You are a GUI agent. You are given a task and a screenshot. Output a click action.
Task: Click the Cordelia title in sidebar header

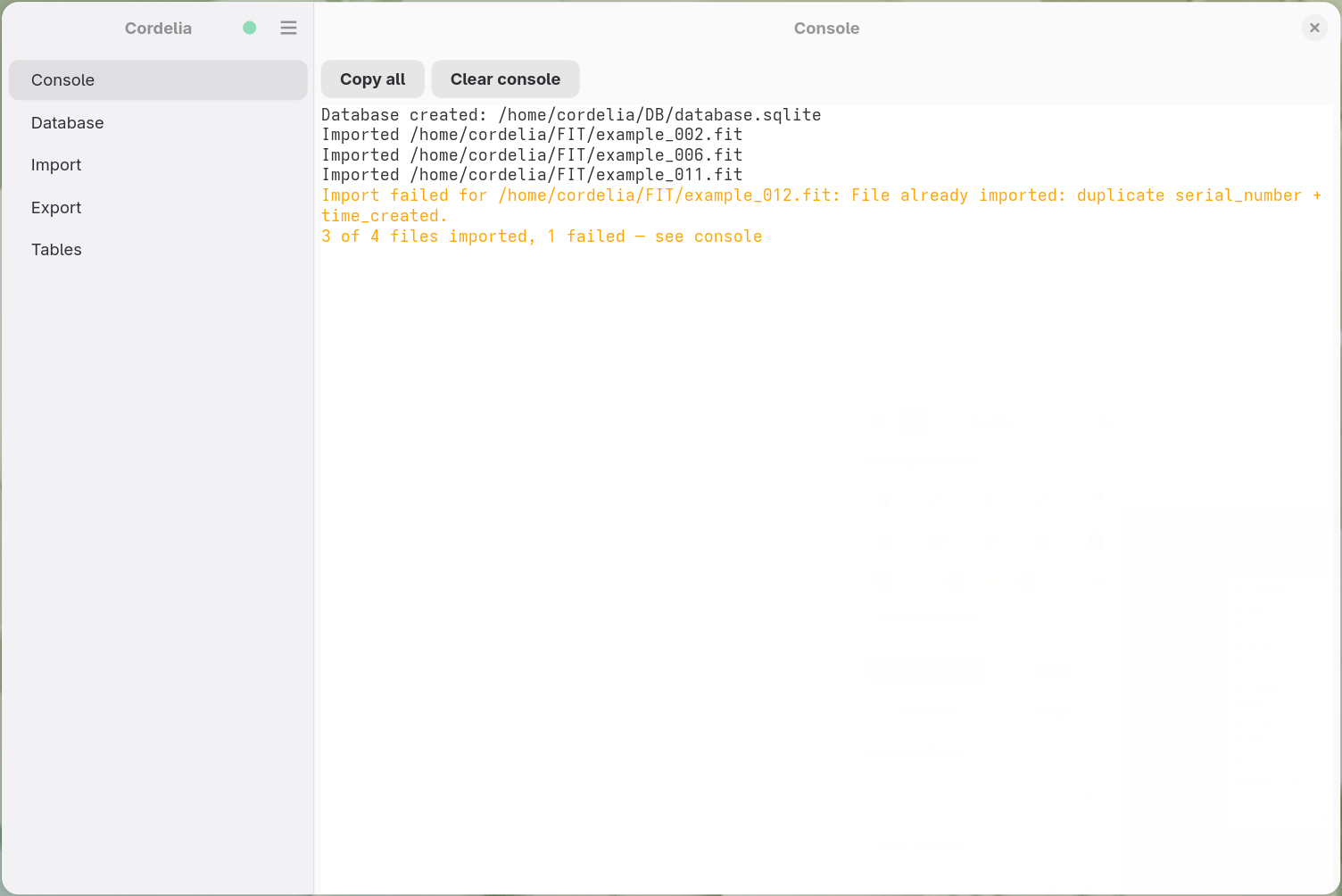[x=158, y=29]
